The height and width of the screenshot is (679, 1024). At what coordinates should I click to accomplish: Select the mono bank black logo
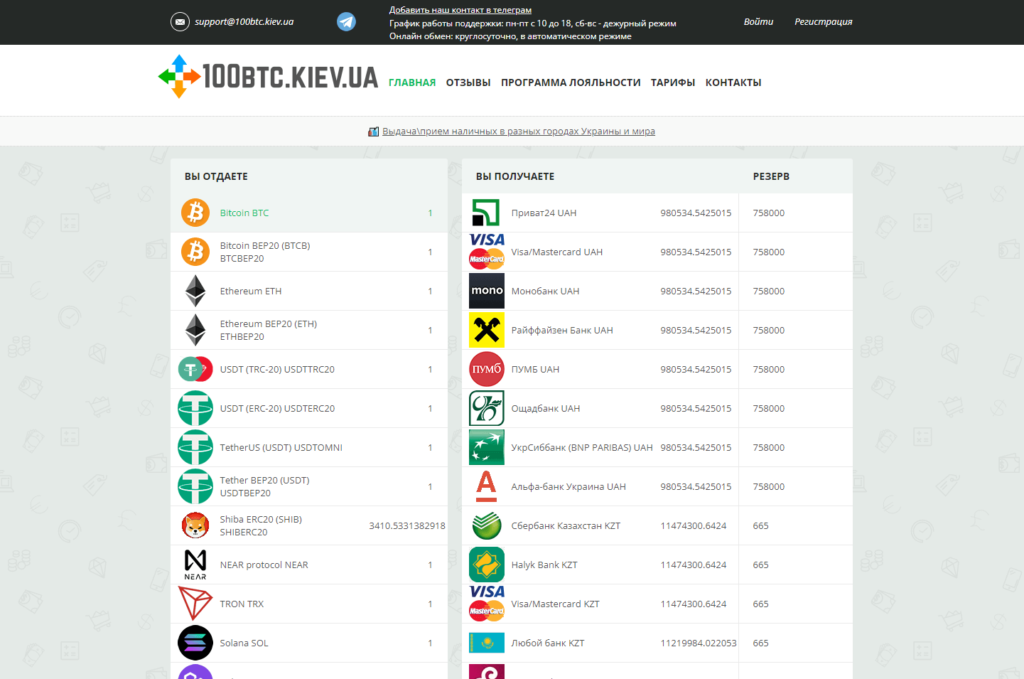click(487, 291)
